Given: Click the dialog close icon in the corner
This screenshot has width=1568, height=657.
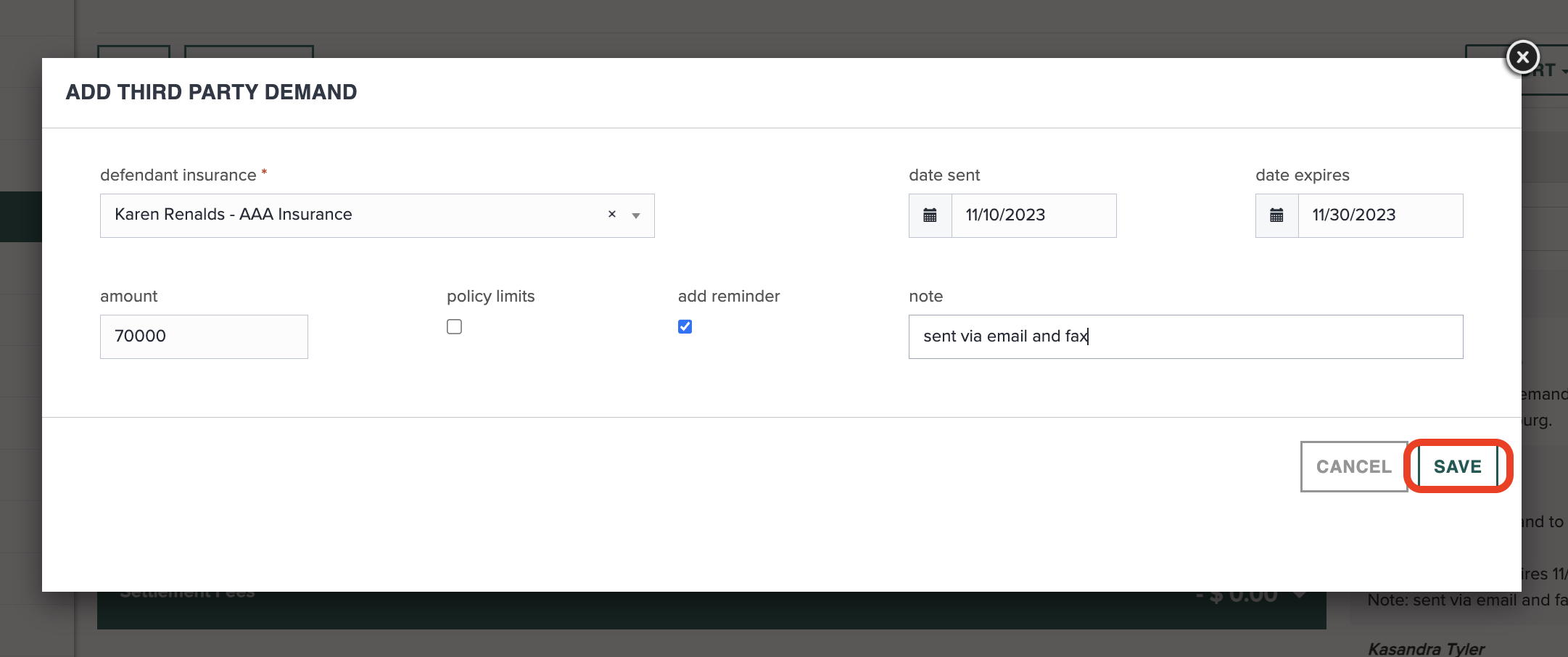Looking at the screenshot, I should [1522, 57].
